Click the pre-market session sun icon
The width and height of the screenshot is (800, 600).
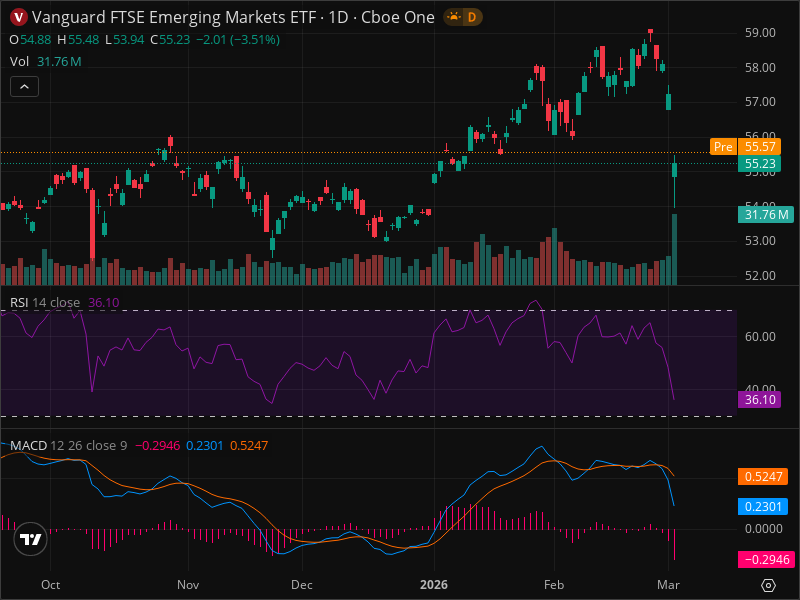453,17
